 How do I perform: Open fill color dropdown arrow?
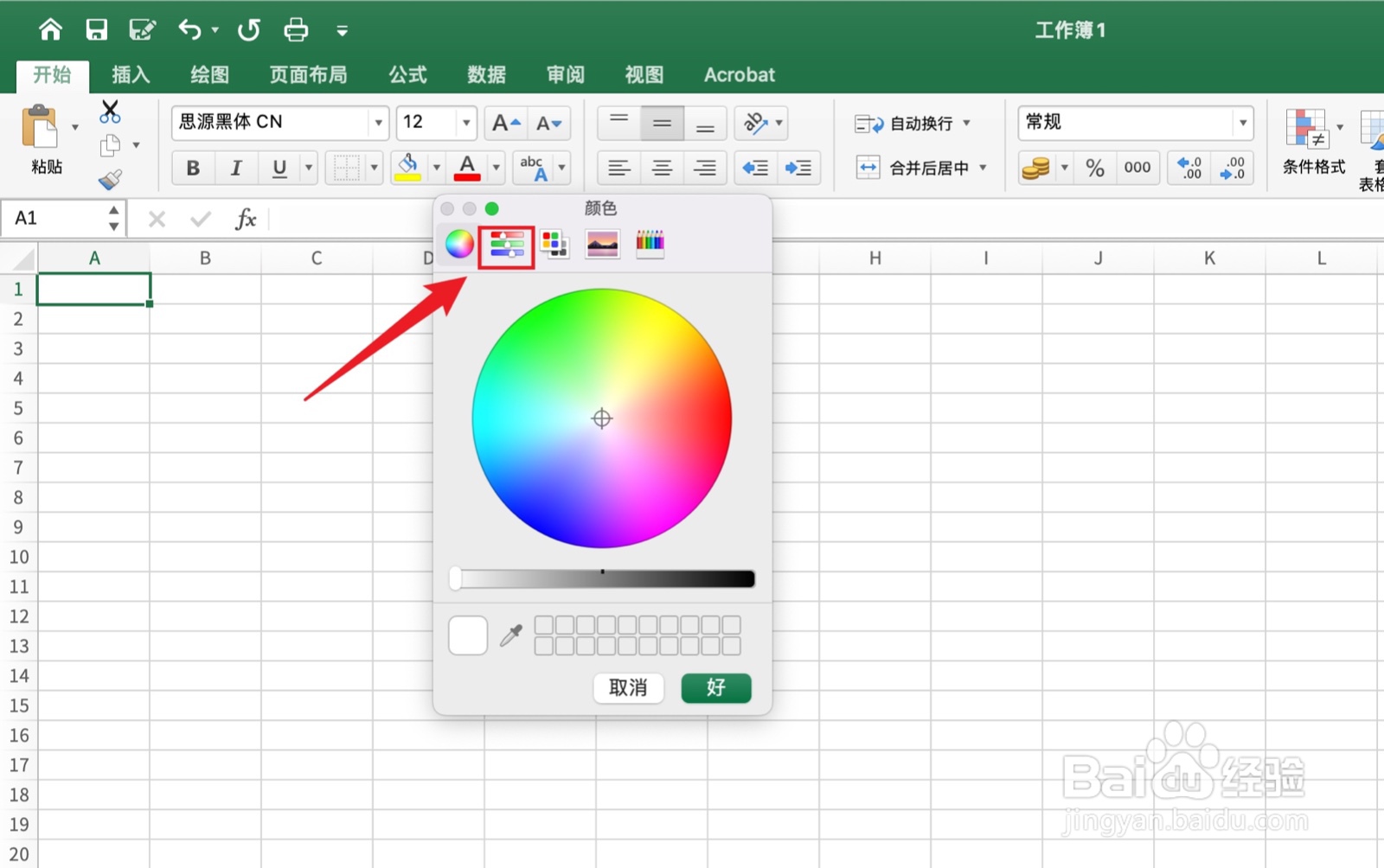[437, 167]
